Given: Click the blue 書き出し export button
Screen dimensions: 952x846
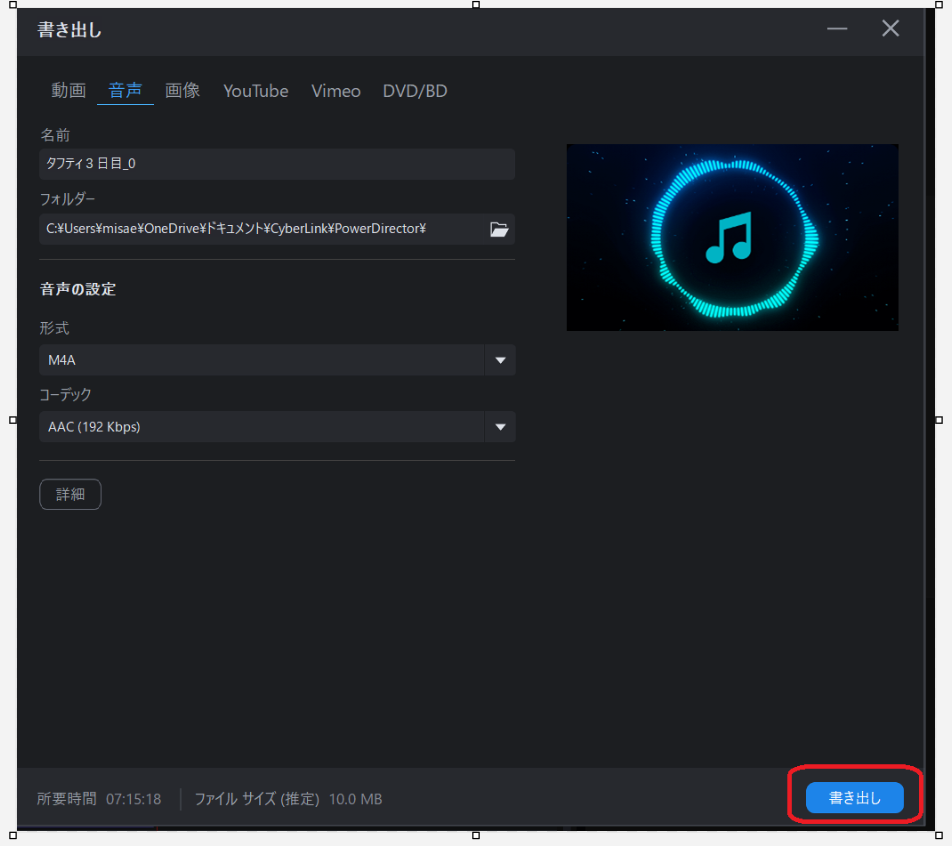Looking at the screenshot, I should 854,798.
